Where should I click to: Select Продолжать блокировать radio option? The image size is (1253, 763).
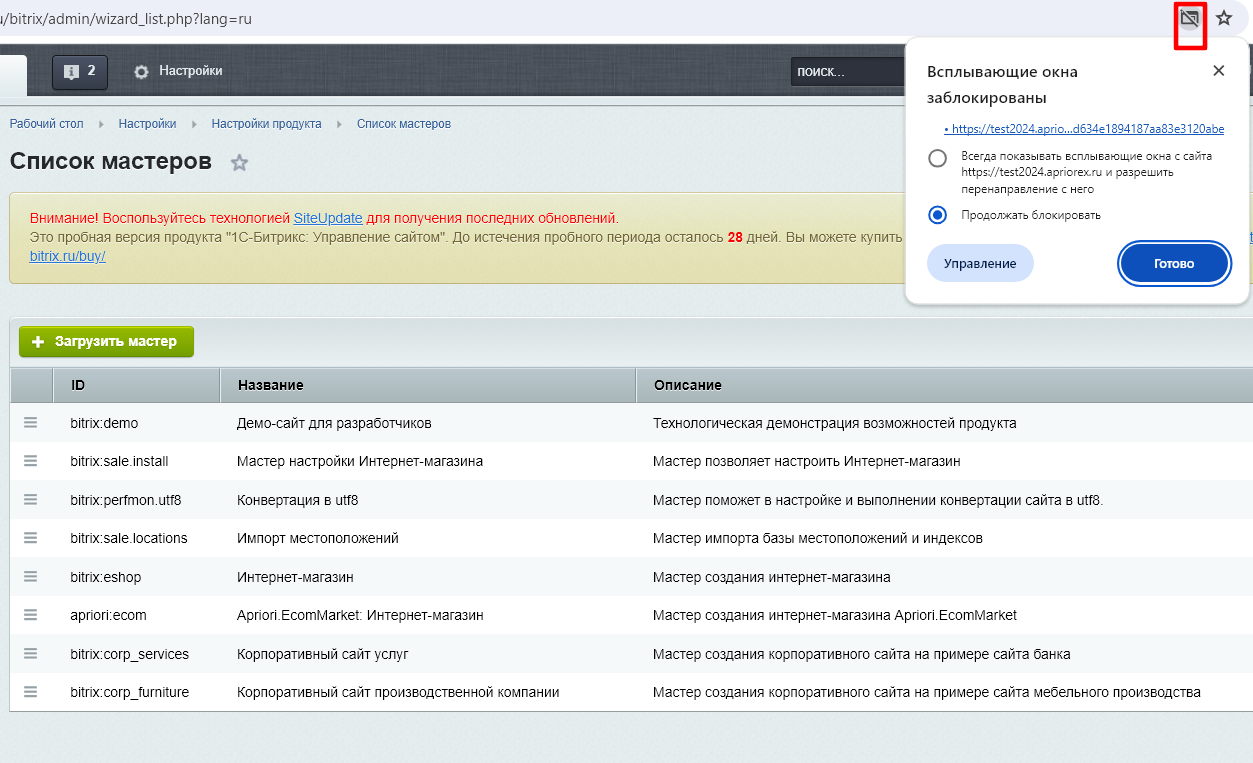[x=937, y=215]
